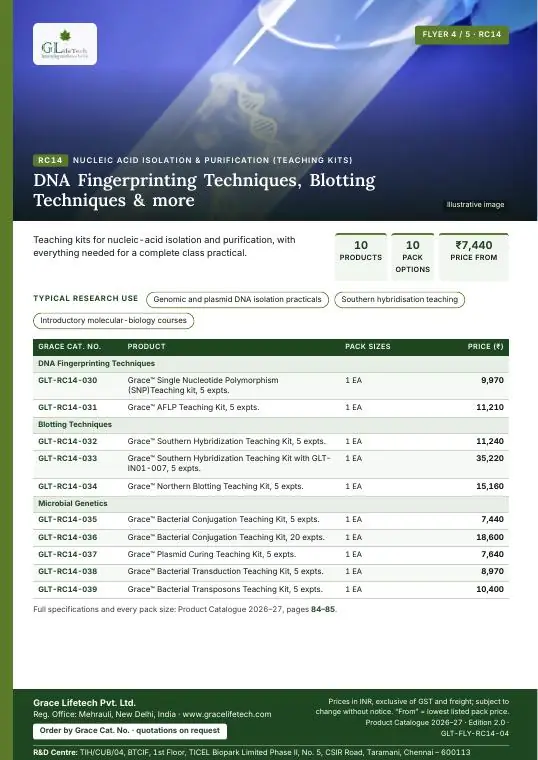Click price 15,160
The height and width of the screenshot is (760, 538).
click(490, 487)
